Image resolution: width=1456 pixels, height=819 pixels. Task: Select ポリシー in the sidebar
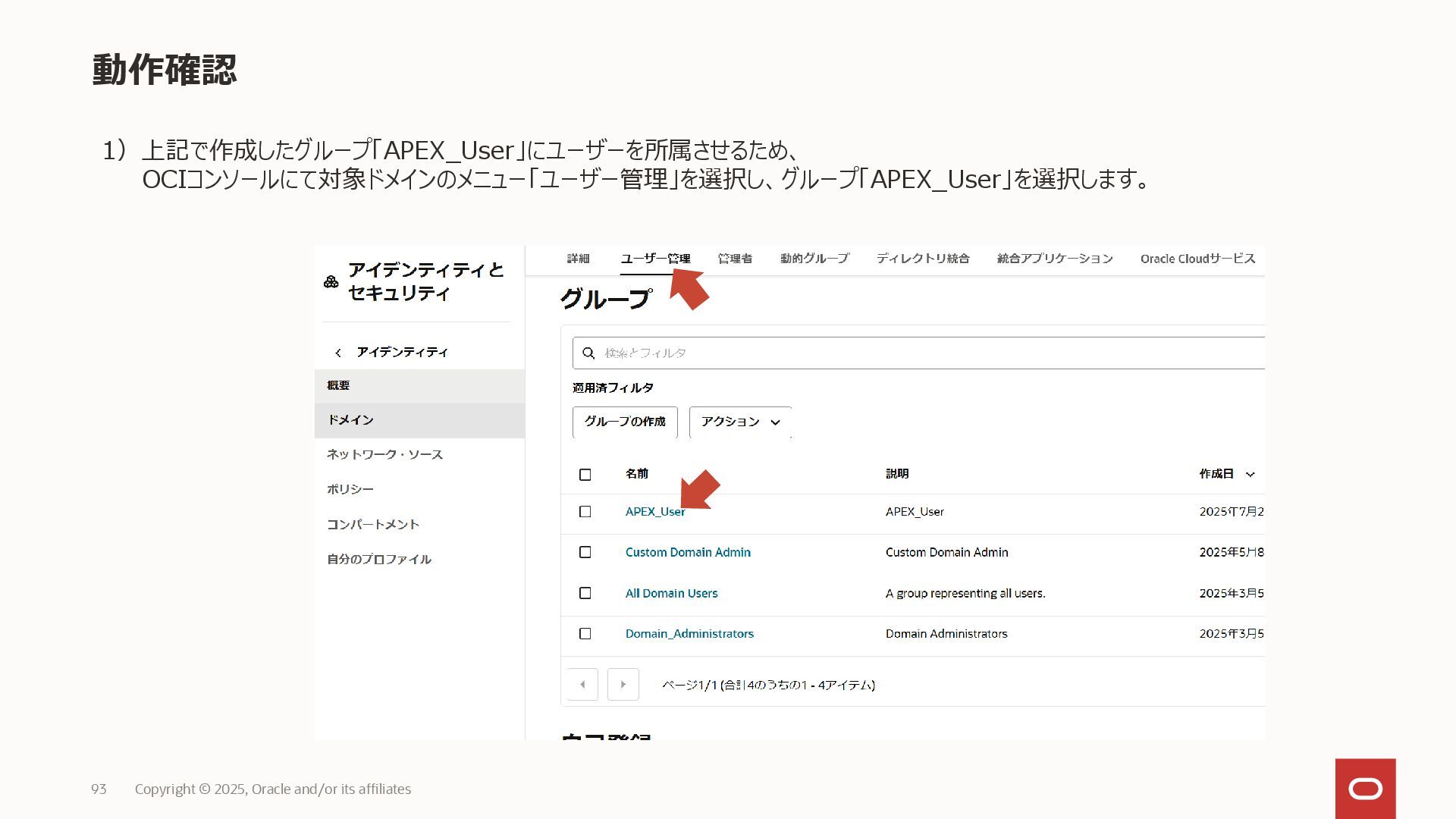pyautogui.click(x=350, y=490)
